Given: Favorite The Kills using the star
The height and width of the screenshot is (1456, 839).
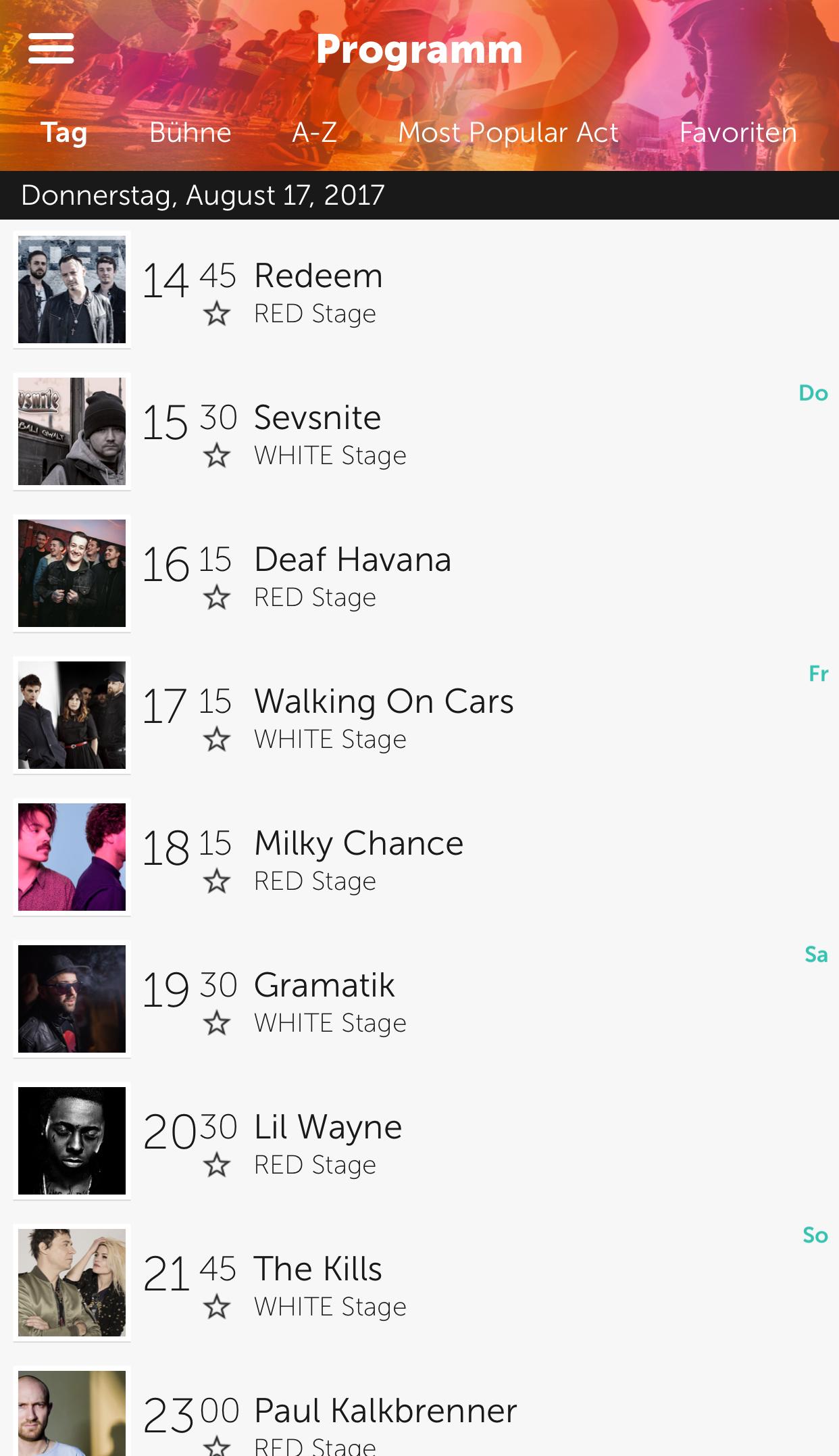Looking at the screenshot, I should [x=216, y=1307].
